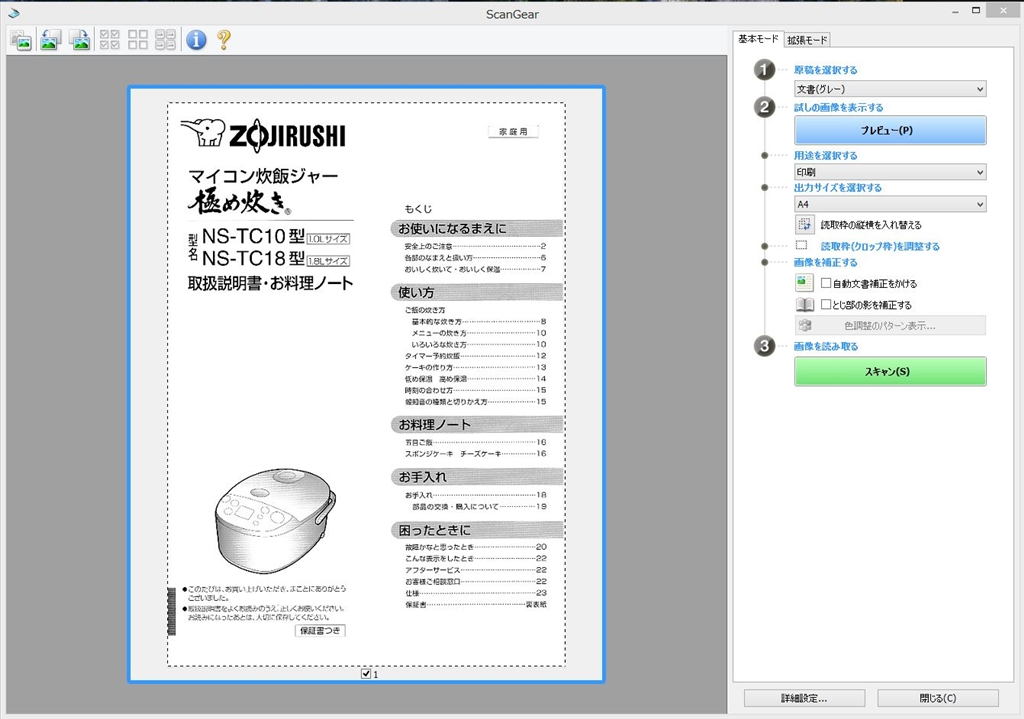The height and width of the screenshot is (719, 1024).
Task: Open the A4 output size dropdown
Action: (889, 204)
